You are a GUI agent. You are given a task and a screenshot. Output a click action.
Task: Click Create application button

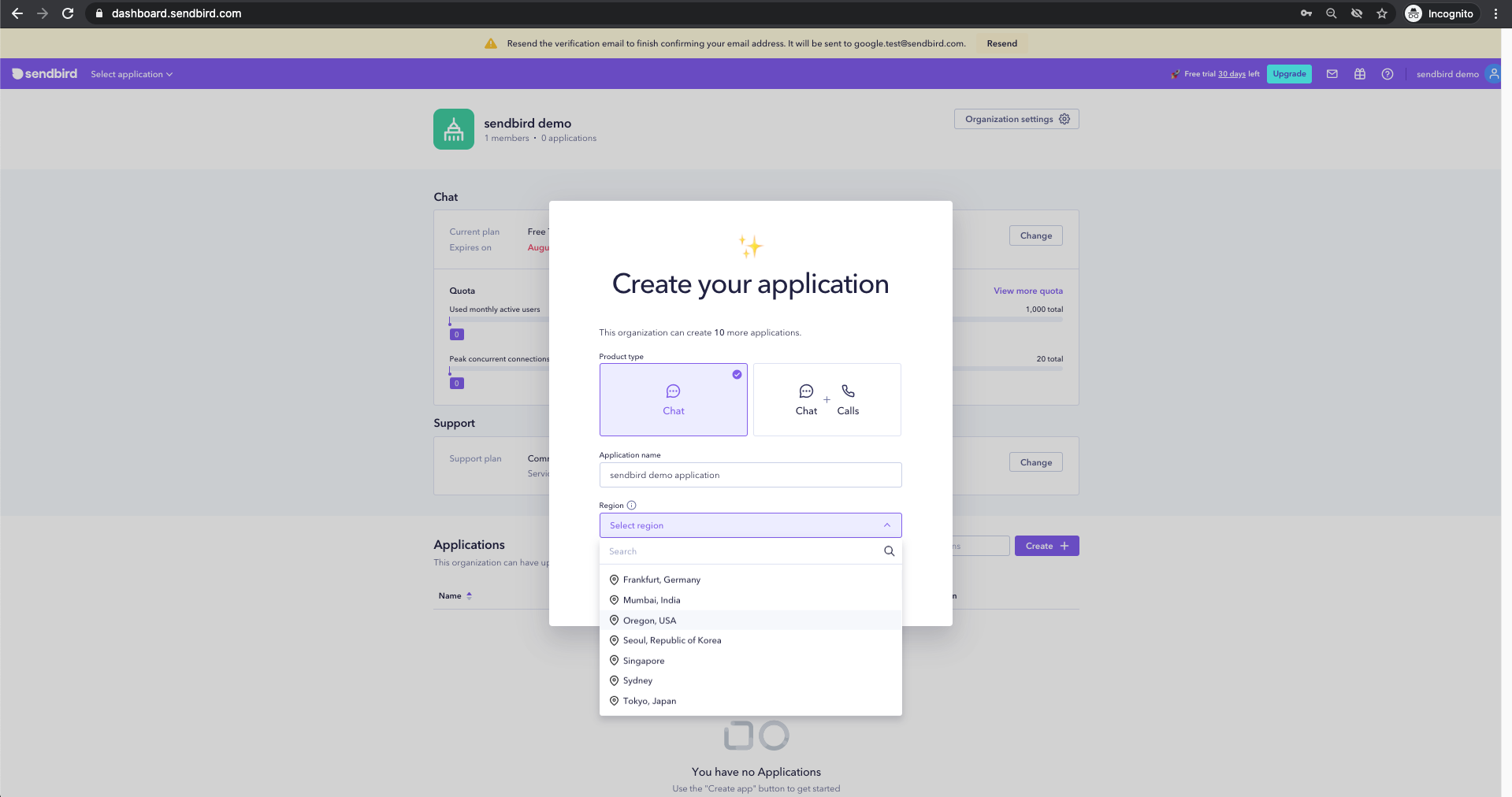coord(1047,546)
